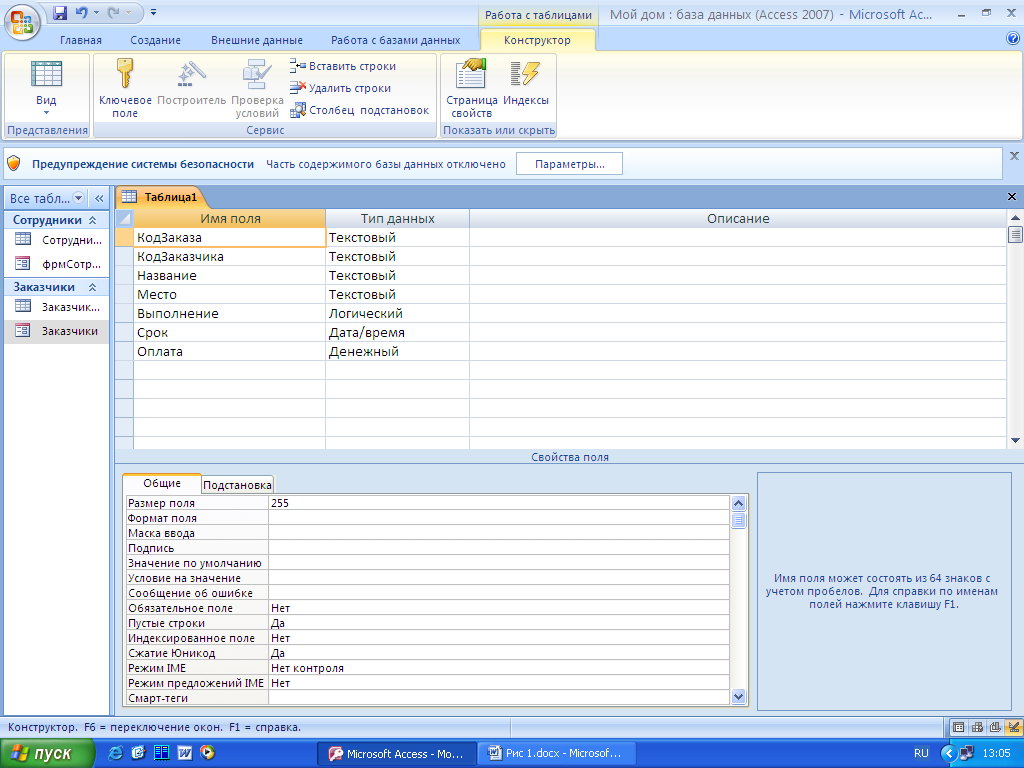The image size is (1024, 768).
Task: Select the КодЗаказчика field name cell
Action: pyautogui.click(x=229, y=257)
